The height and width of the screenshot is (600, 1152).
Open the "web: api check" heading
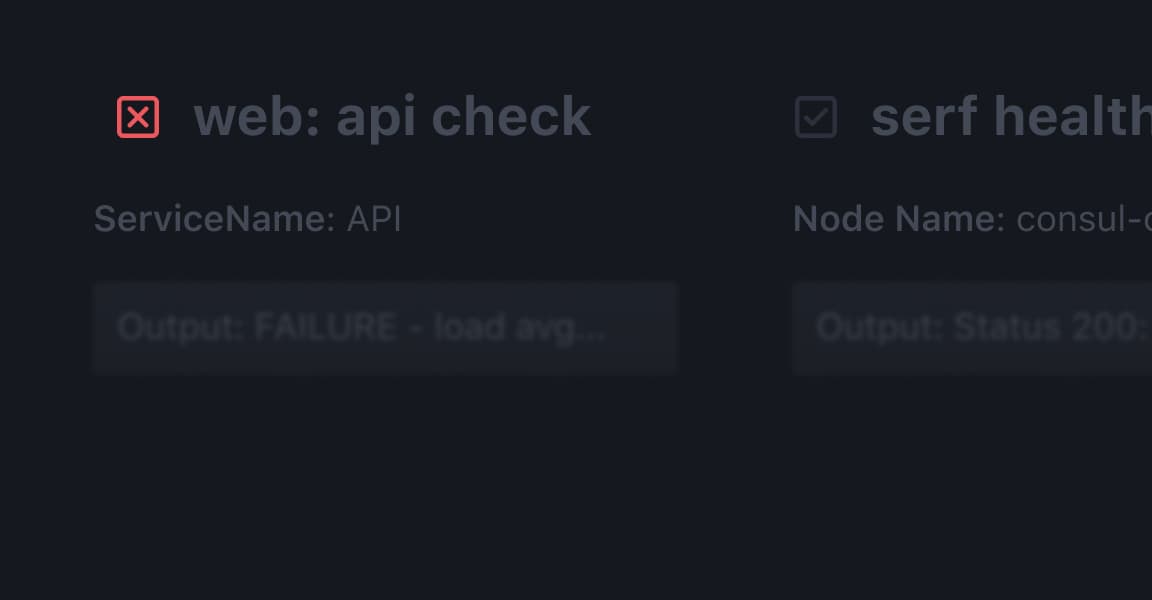392,117
